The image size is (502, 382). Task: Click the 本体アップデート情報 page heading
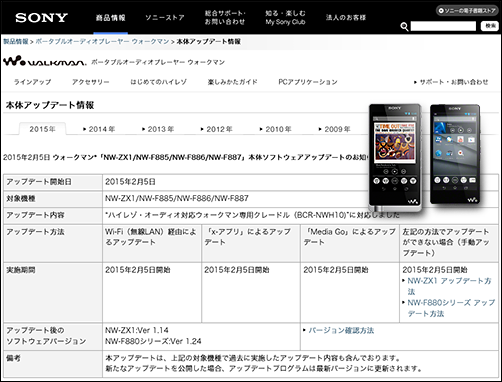[x=50, y=105]
